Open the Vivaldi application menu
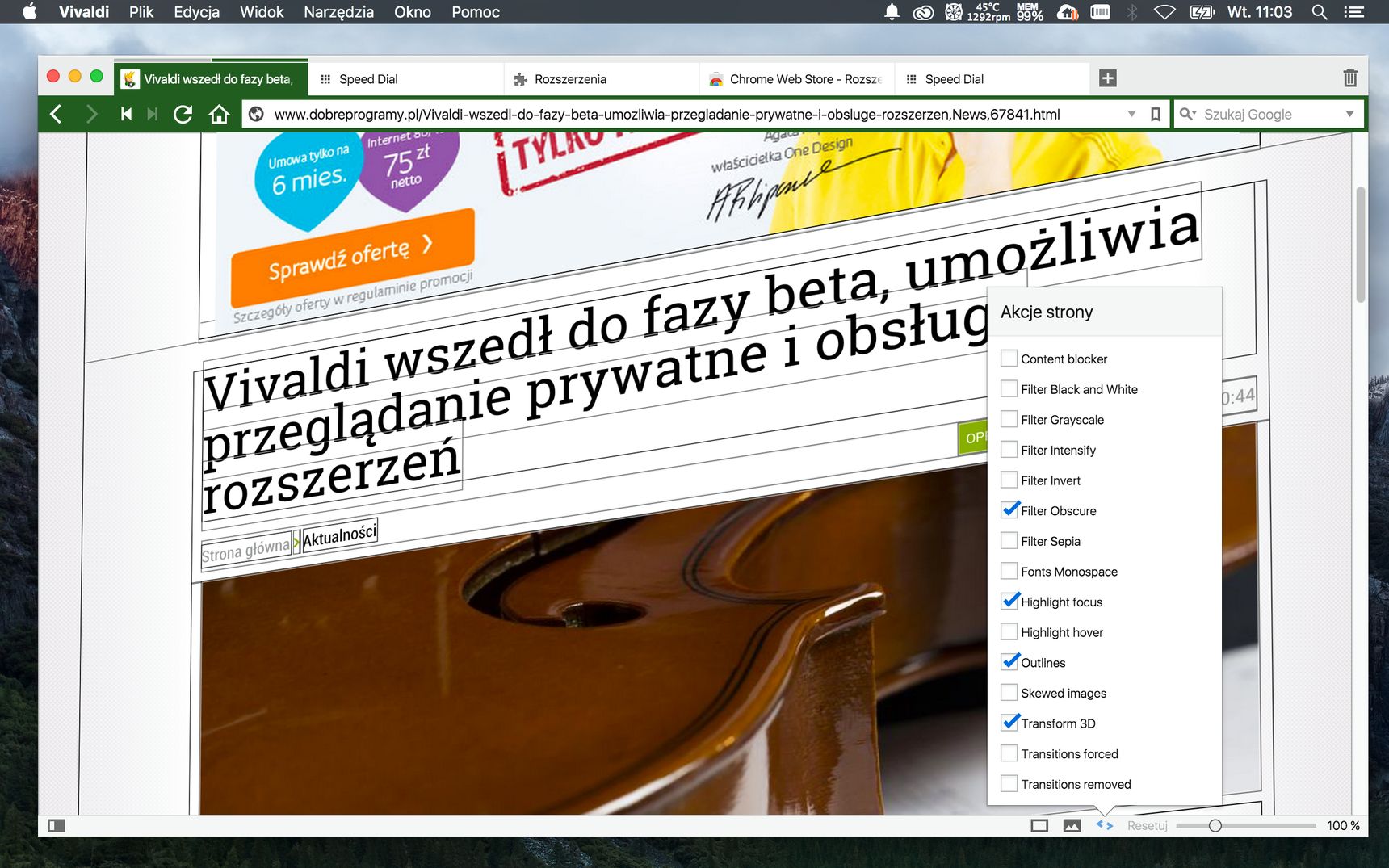Screen dimensions: 1389x868 pos(84,12)
